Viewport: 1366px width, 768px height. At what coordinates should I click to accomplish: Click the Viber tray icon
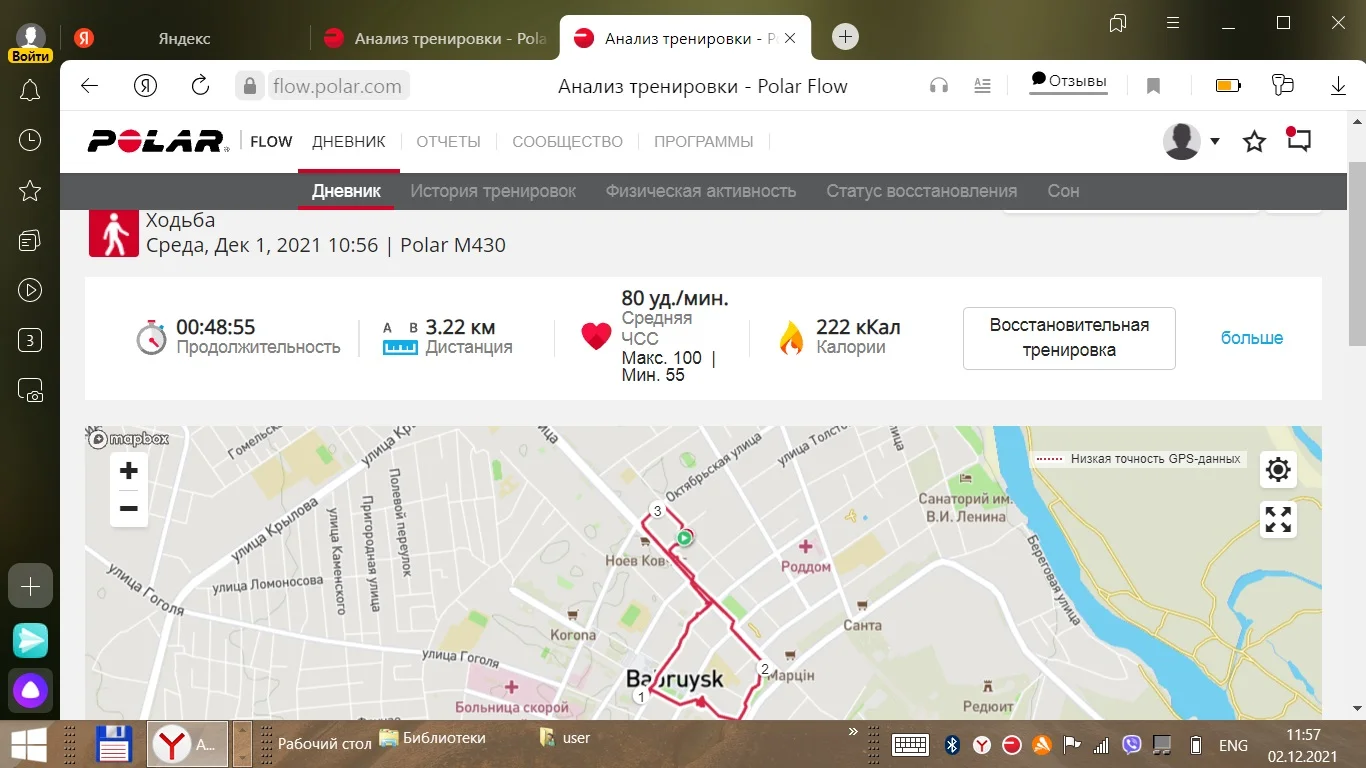click(1132, 745)
